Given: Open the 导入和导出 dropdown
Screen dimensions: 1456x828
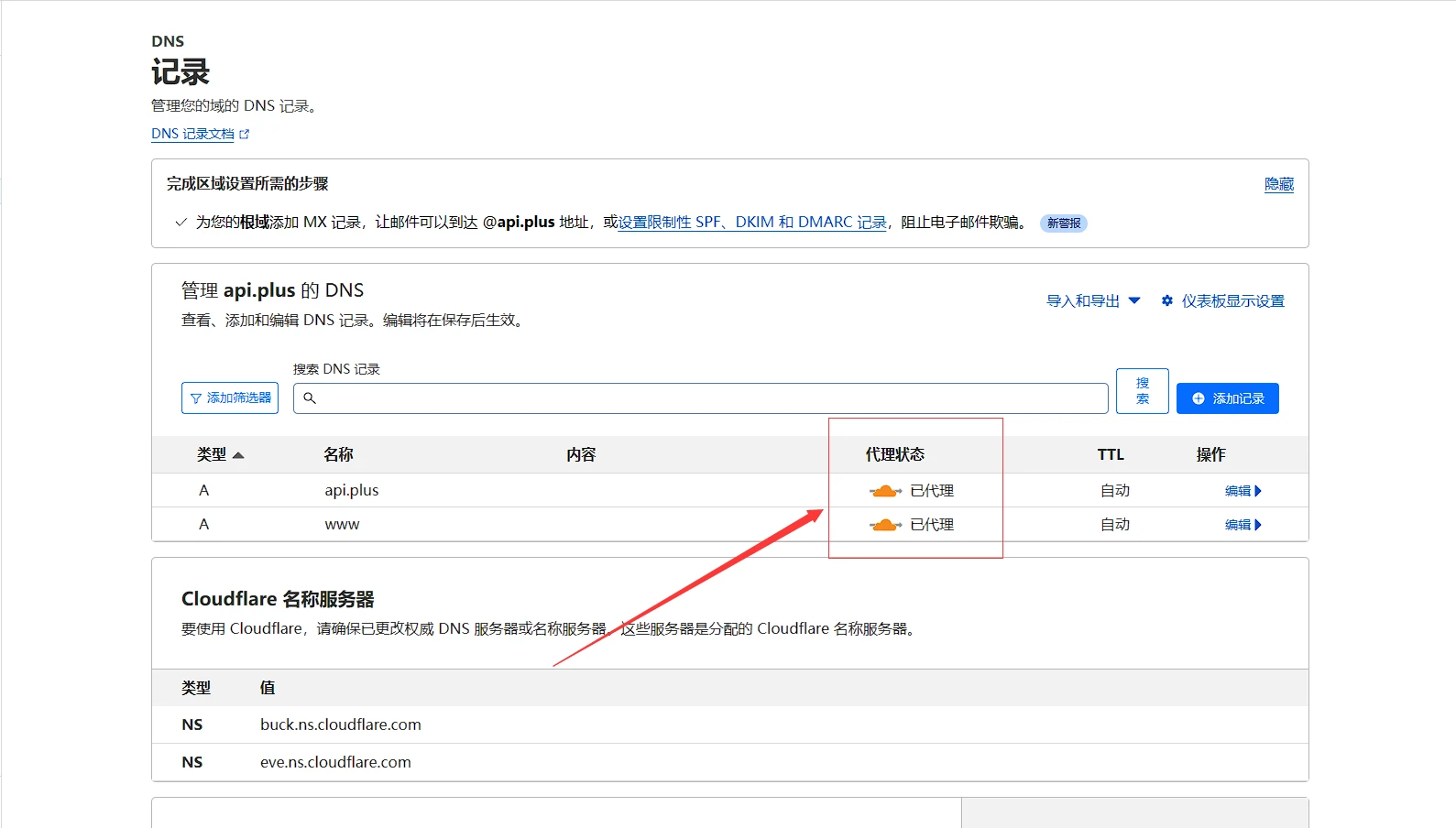Looking at the screenshot, I should pos(1093,300).
